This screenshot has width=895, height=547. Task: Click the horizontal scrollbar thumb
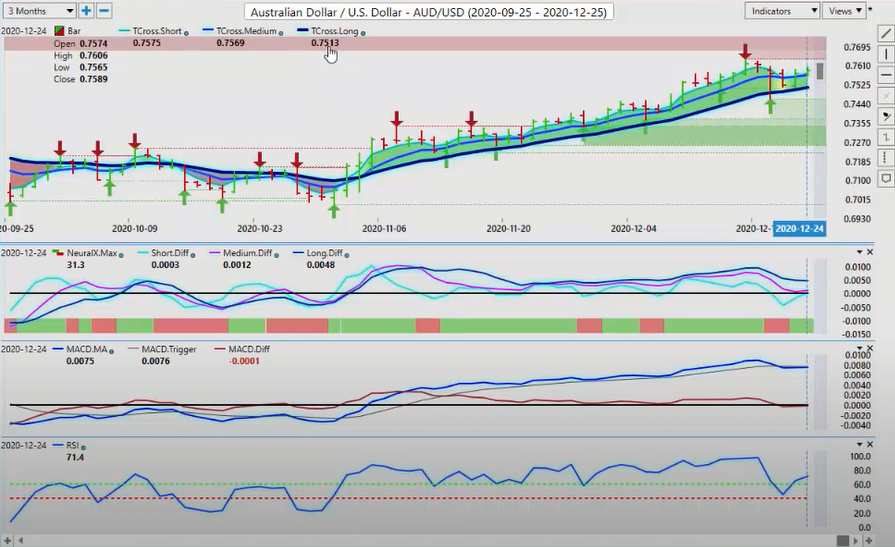(x=842, y=540)
